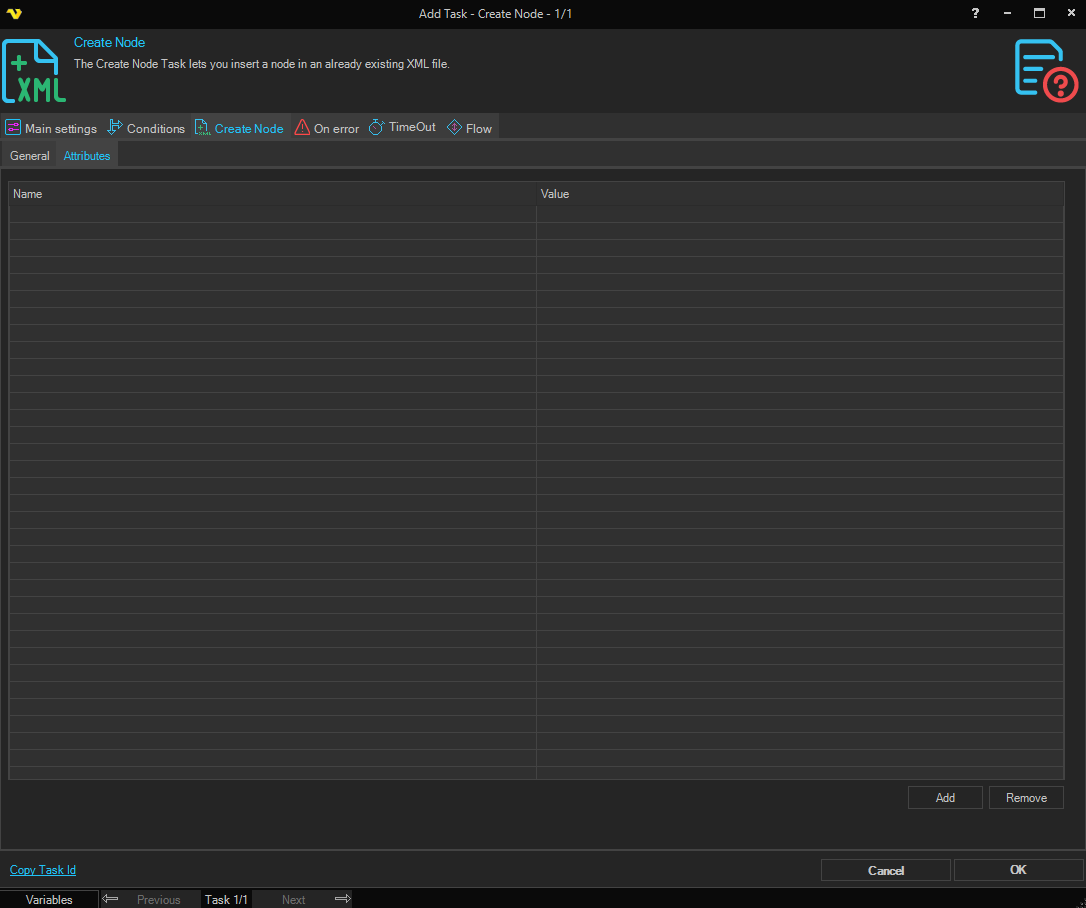Switch to the General sub-tab
The image size is (1086, 908).
point(30,156)
